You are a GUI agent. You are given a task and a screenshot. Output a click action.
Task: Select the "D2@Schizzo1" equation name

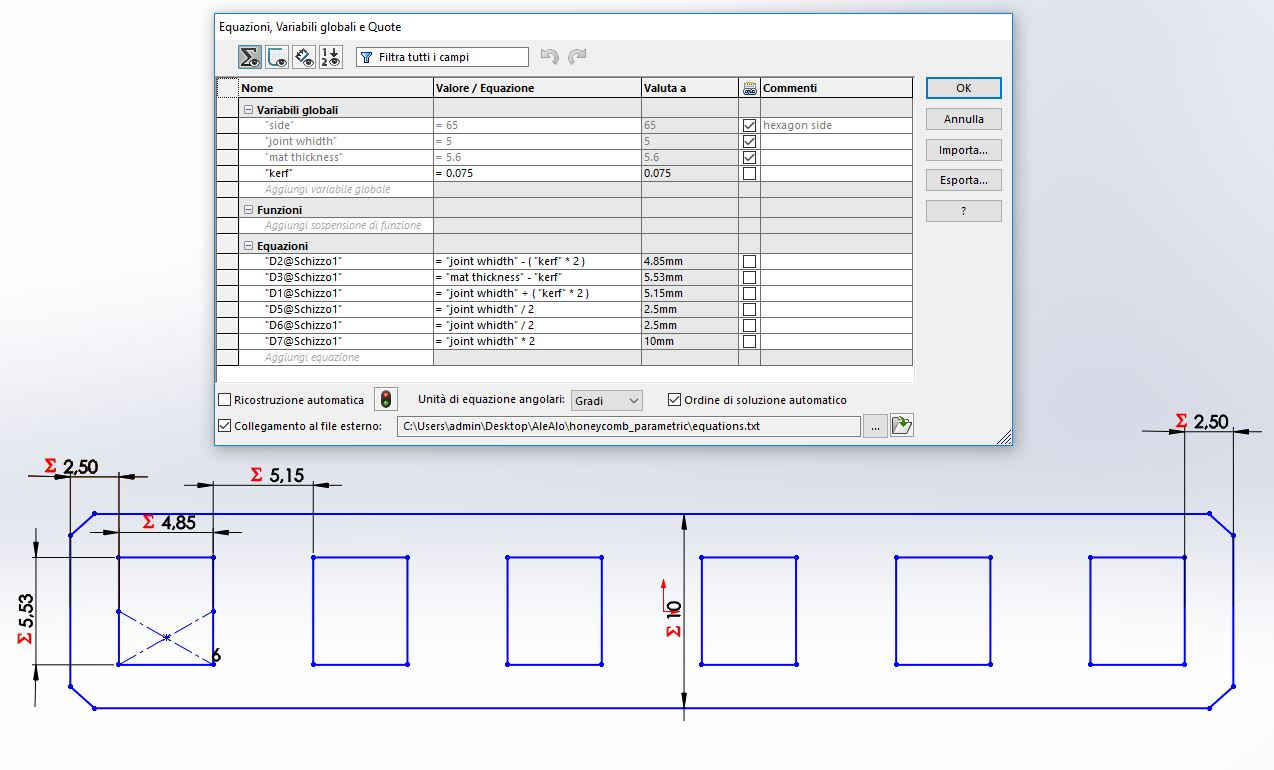[x=336, y=261]
